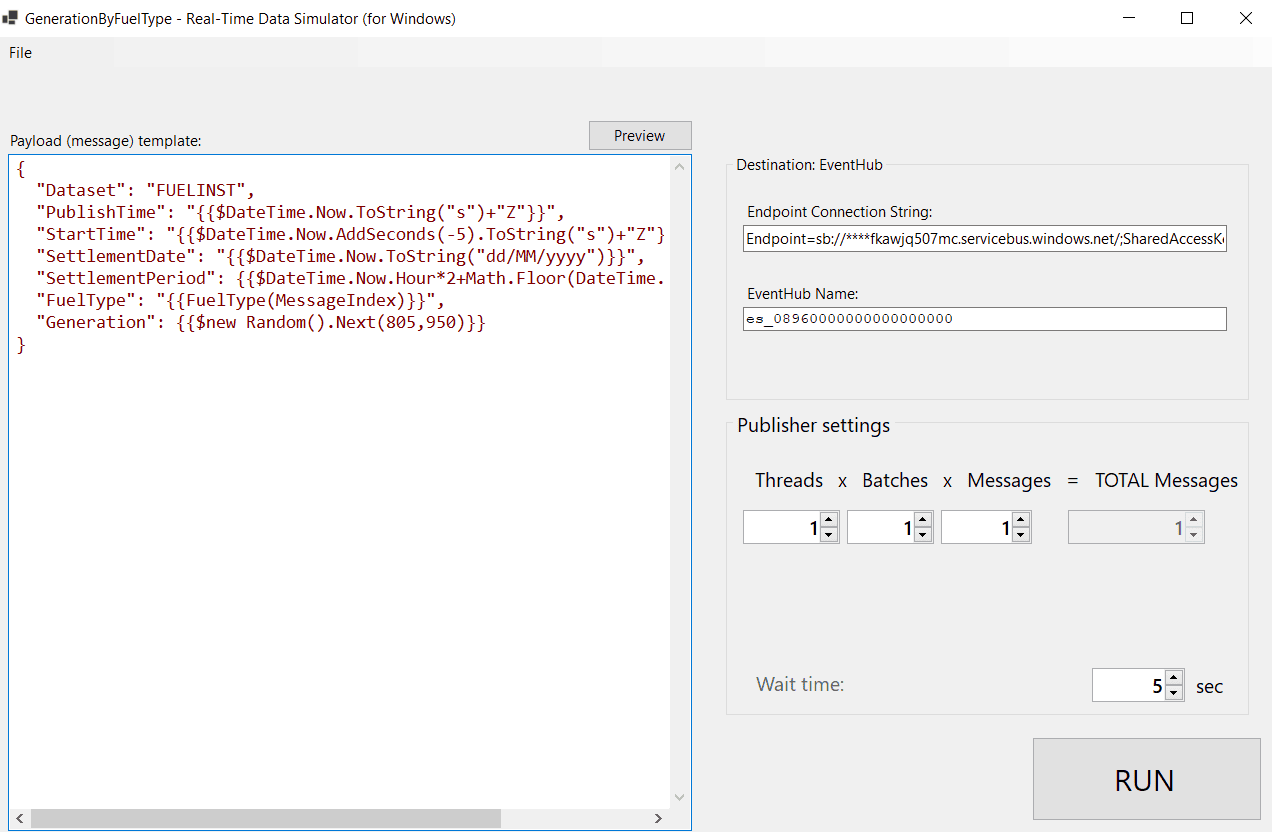The width and height of the screenshot is (1272, 832).
Task: Increase Threads count with up arrow
Action: tap(828, 519)
